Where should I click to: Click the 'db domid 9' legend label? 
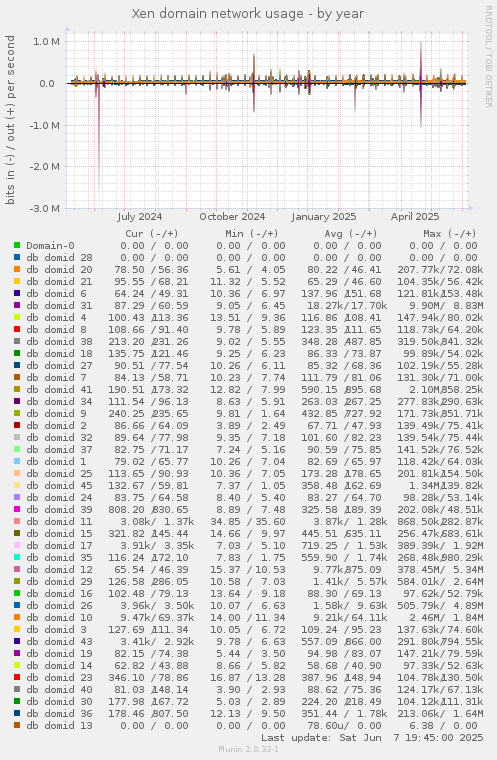[x=56, y=414]
